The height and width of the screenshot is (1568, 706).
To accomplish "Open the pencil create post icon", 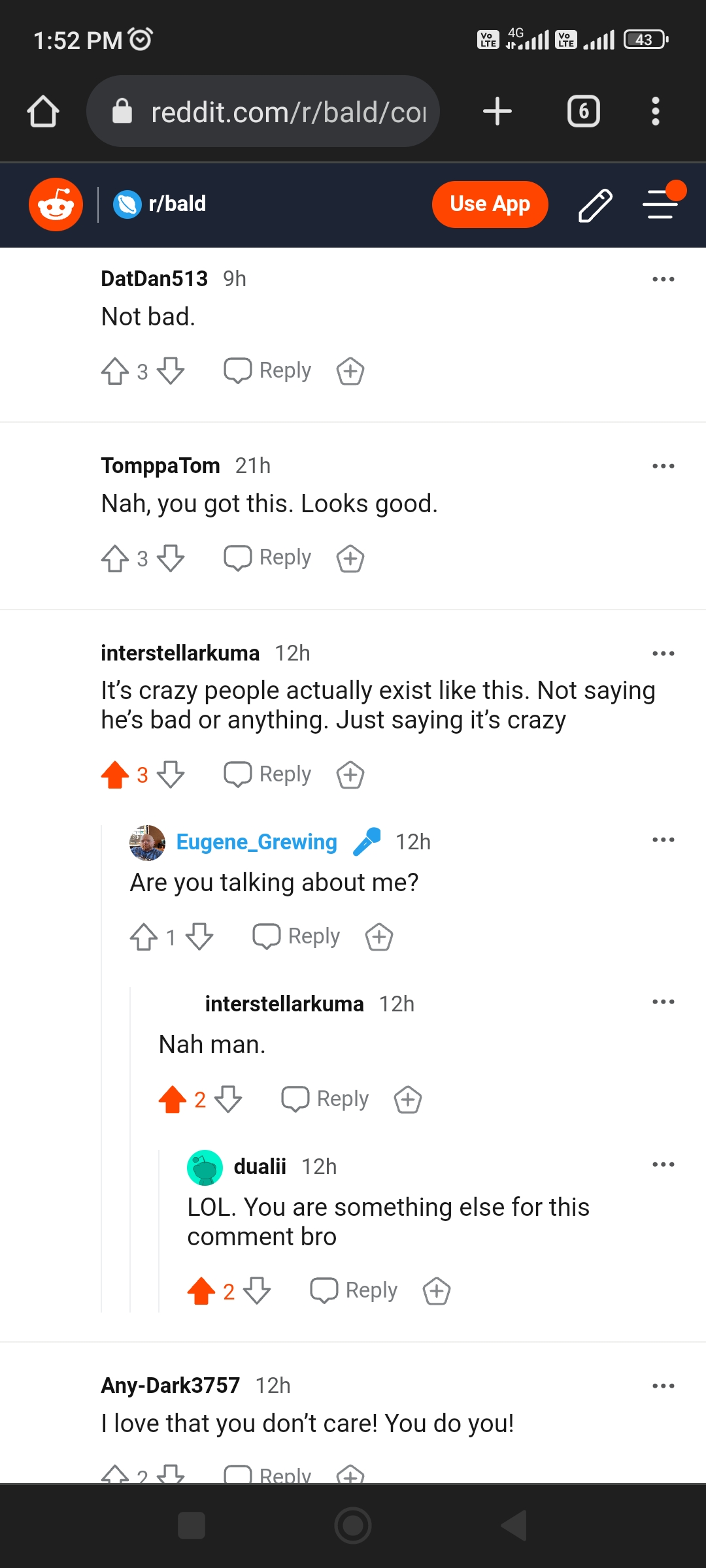I will pos(596,205).
